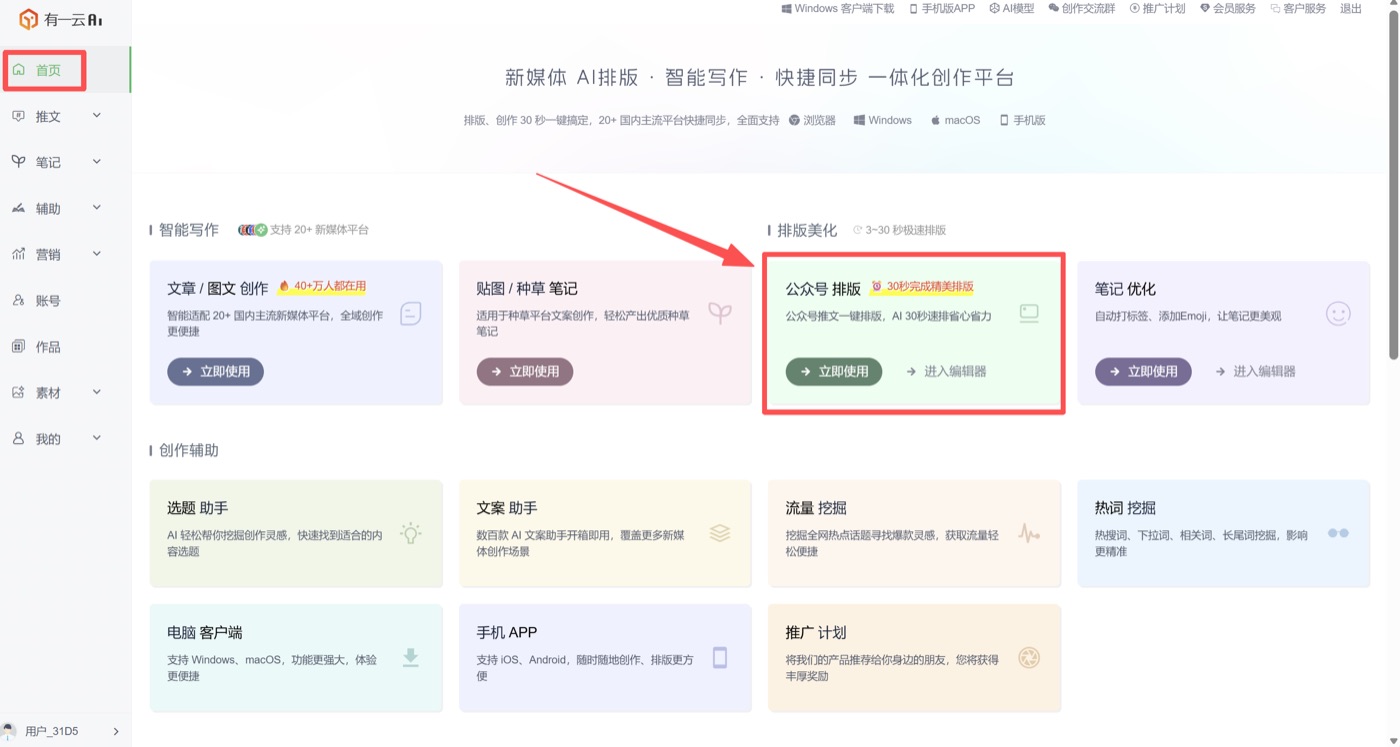Expand the 笔记 menu chevron
Image resolution: width=1400 pixels, height=747 pixels.
click(x=97, y=162)
